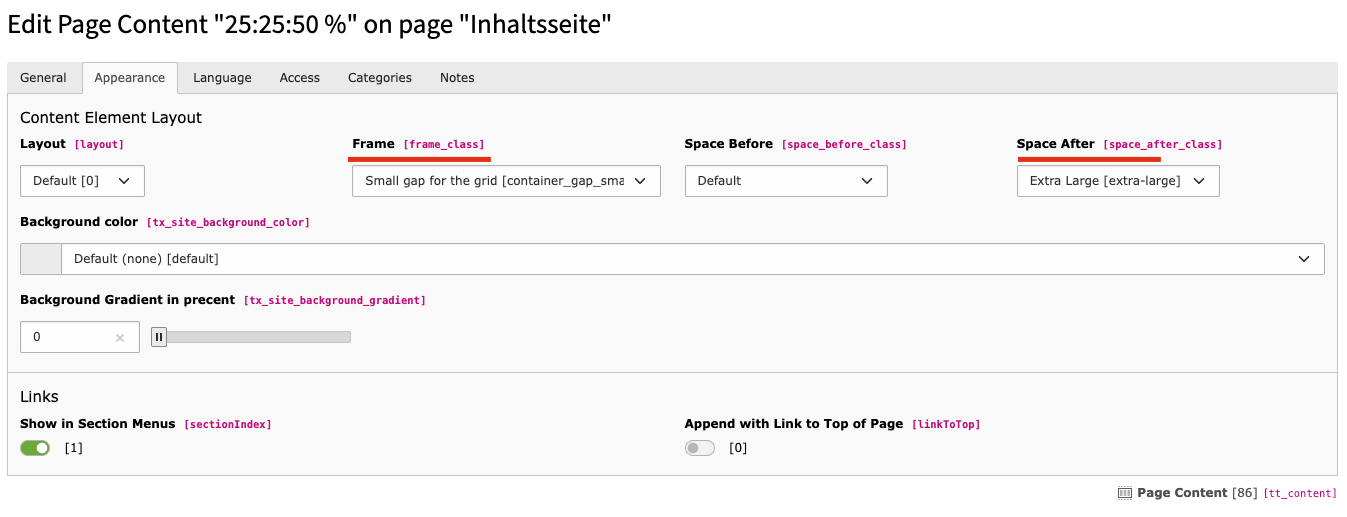Image resolution: width=1347 pixels, height=517 pixels.
Task: Open the Language tab
Action: [222, 78]
